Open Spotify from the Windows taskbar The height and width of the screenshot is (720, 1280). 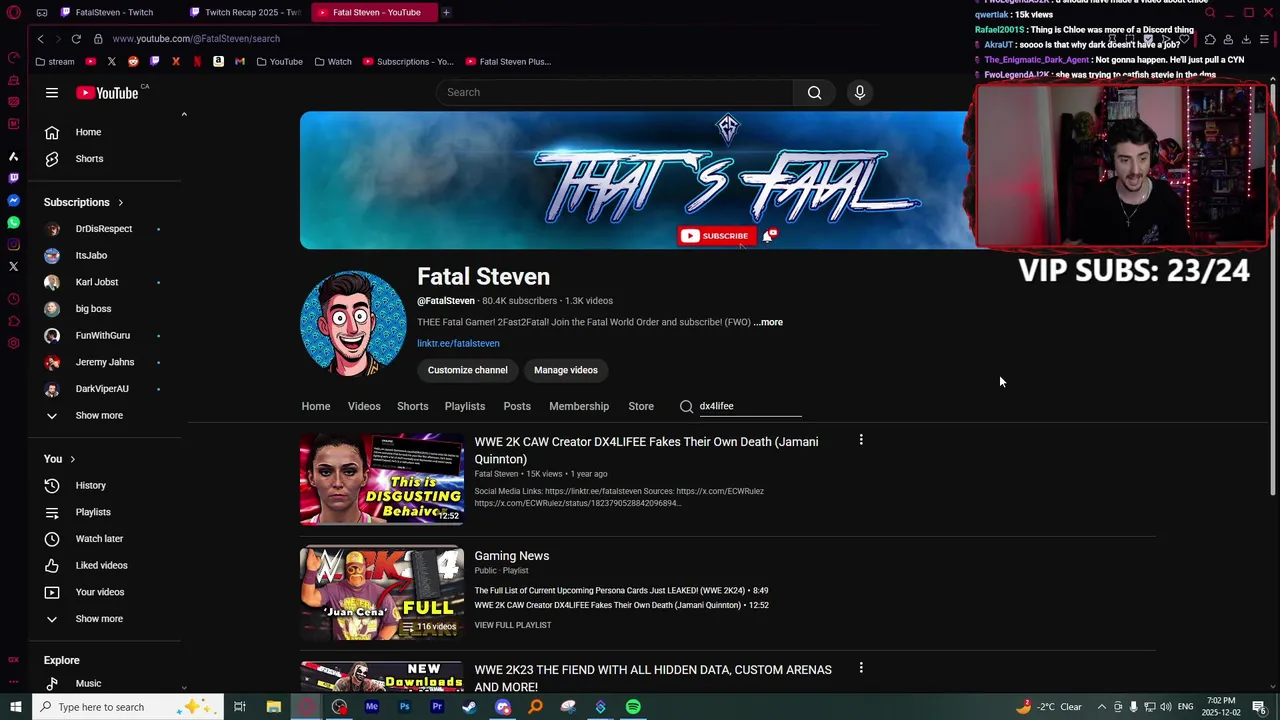pos(633,707)
